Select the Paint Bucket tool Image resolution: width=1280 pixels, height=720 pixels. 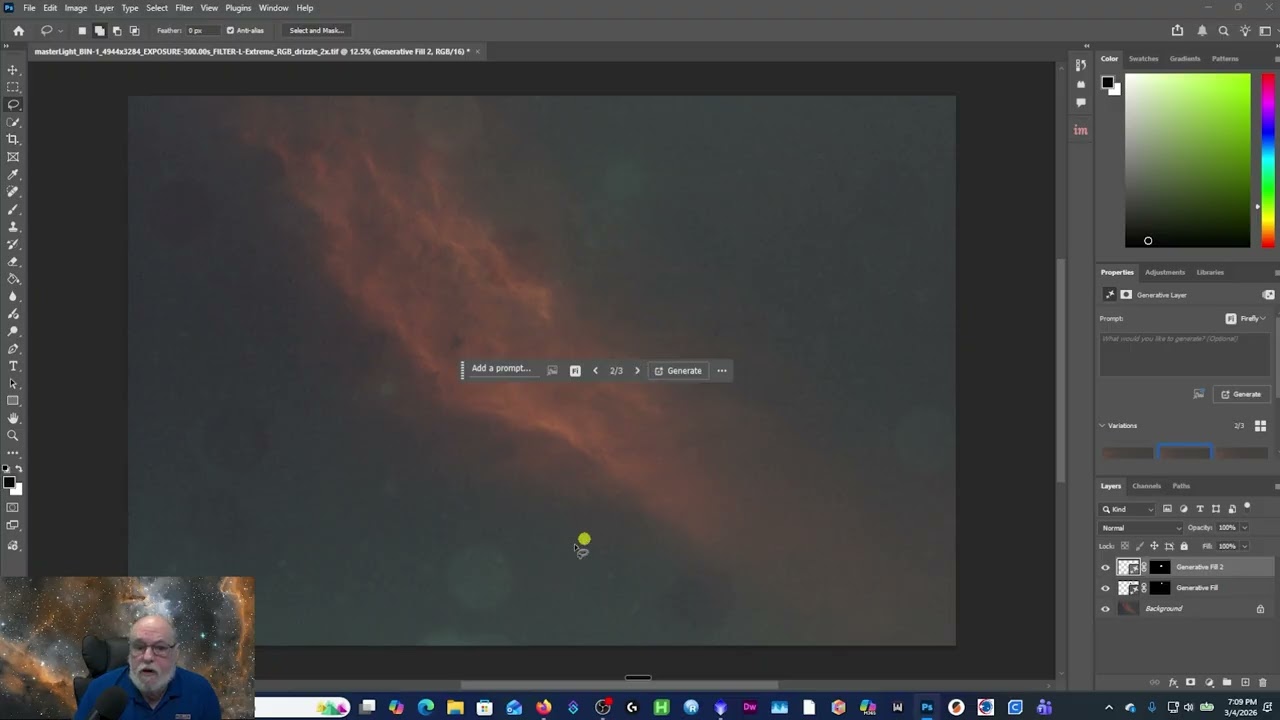pos(13,279)
